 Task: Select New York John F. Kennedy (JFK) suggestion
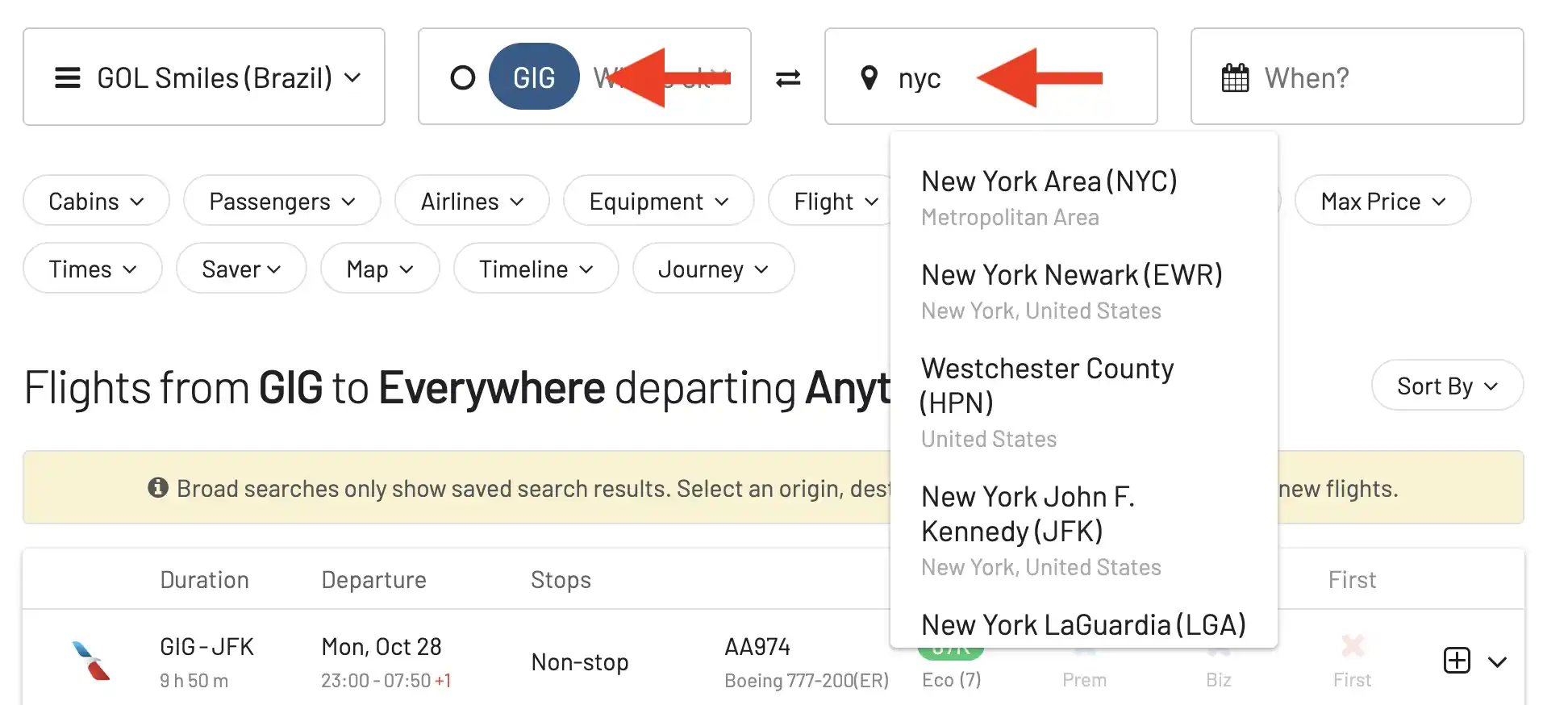click(1083, 530)
